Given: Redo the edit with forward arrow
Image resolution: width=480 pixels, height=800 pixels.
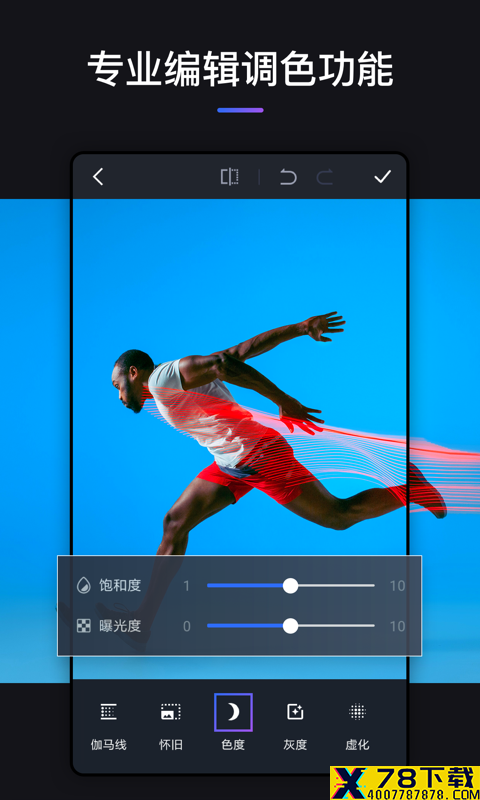Looking at the screenshot, I should point(324,177).
